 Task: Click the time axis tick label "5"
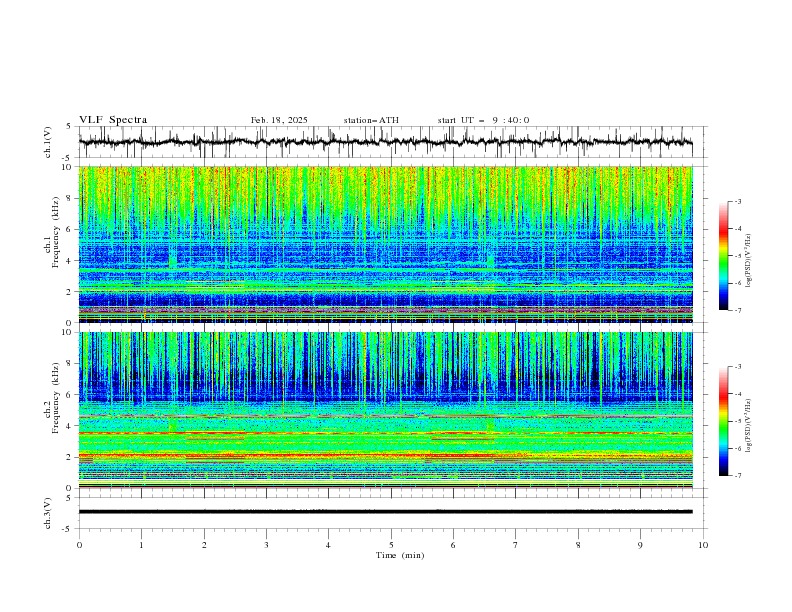[391, 545]
